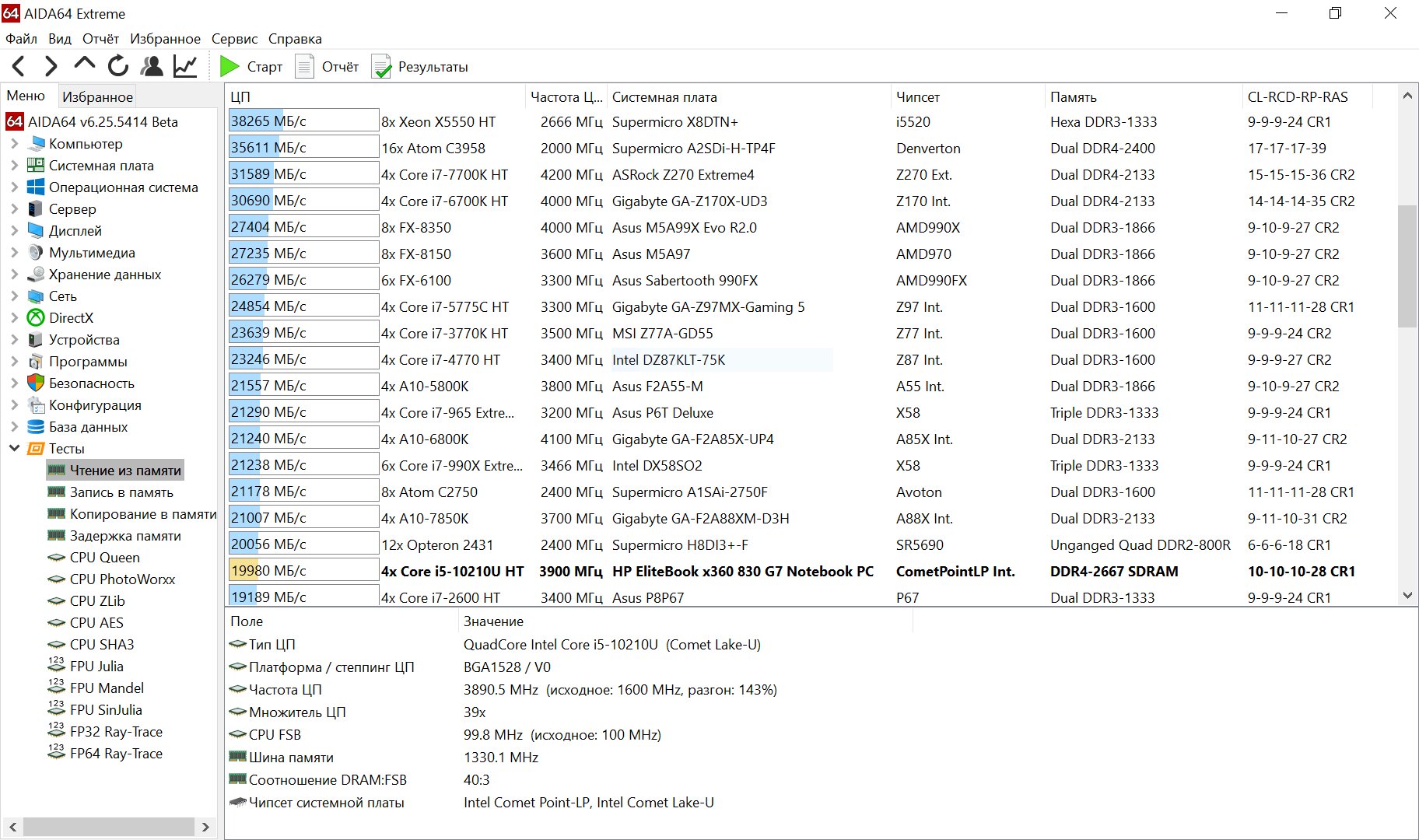Click the 38265 МБ/с result bar
1419x840 pixels.
(303, 121)
